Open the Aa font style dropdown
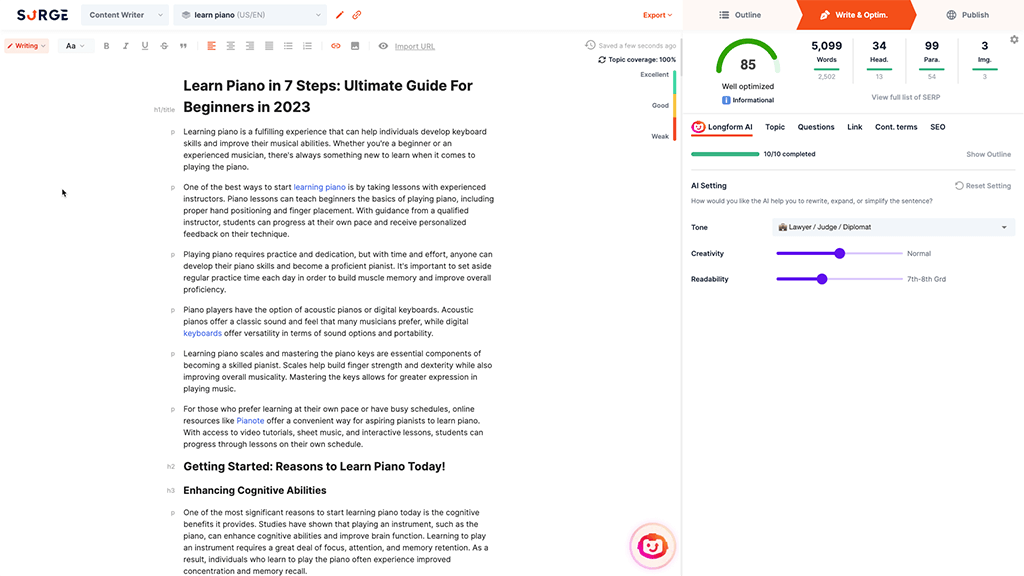Image resolution: width=1024 pixels, height=576 pixels. 74,46
